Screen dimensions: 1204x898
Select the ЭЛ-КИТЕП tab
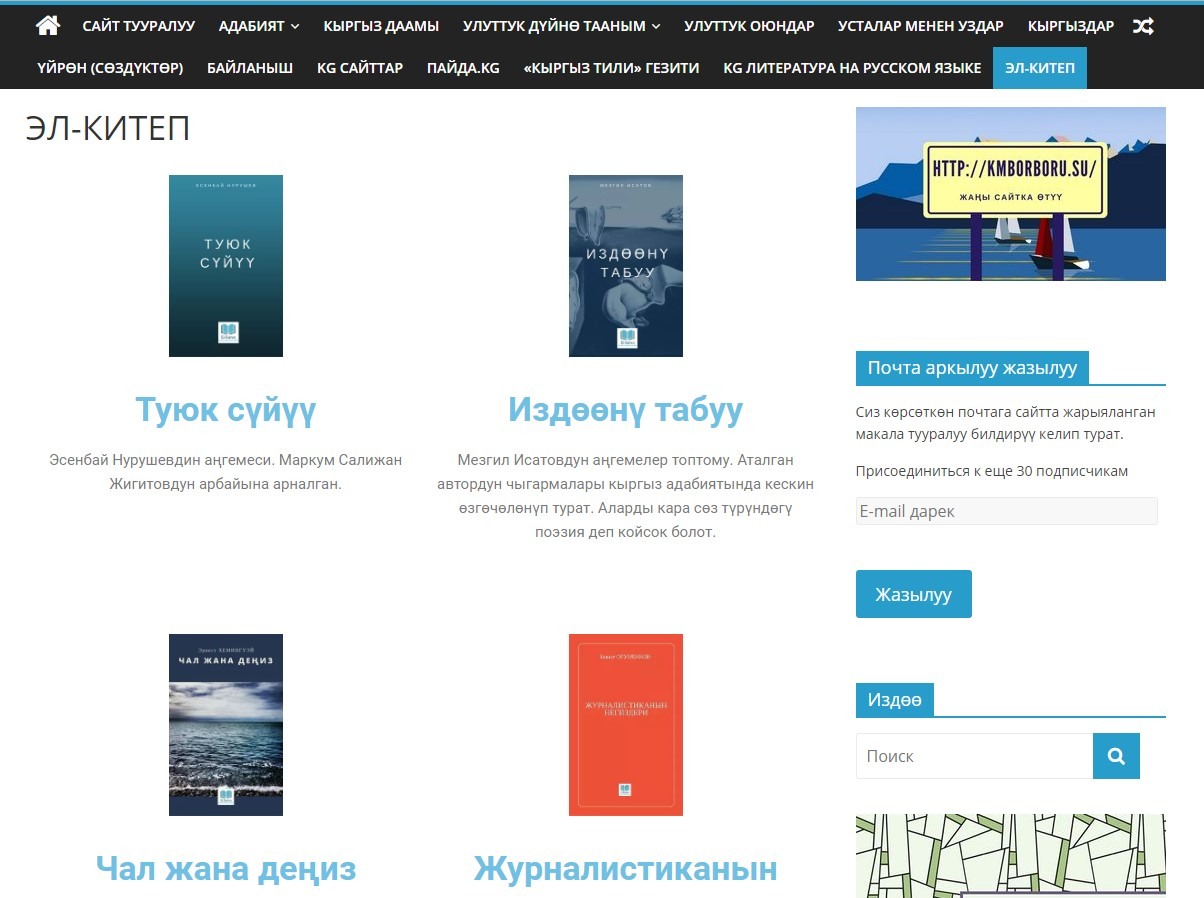(x=1039, y=68)
